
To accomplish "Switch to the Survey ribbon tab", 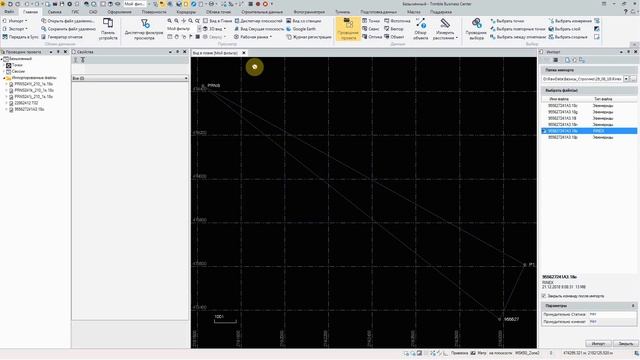I will [54, 12].
